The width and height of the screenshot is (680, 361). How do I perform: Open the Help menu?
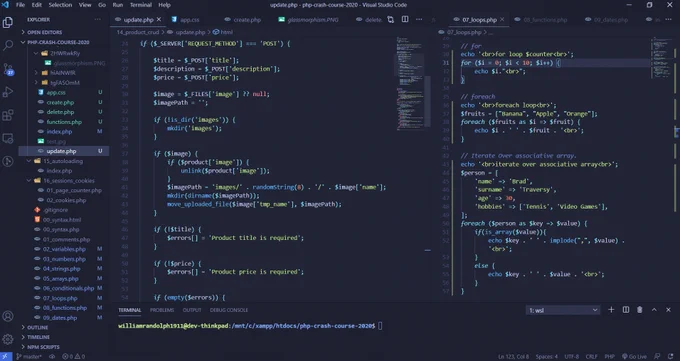(164, 5)
